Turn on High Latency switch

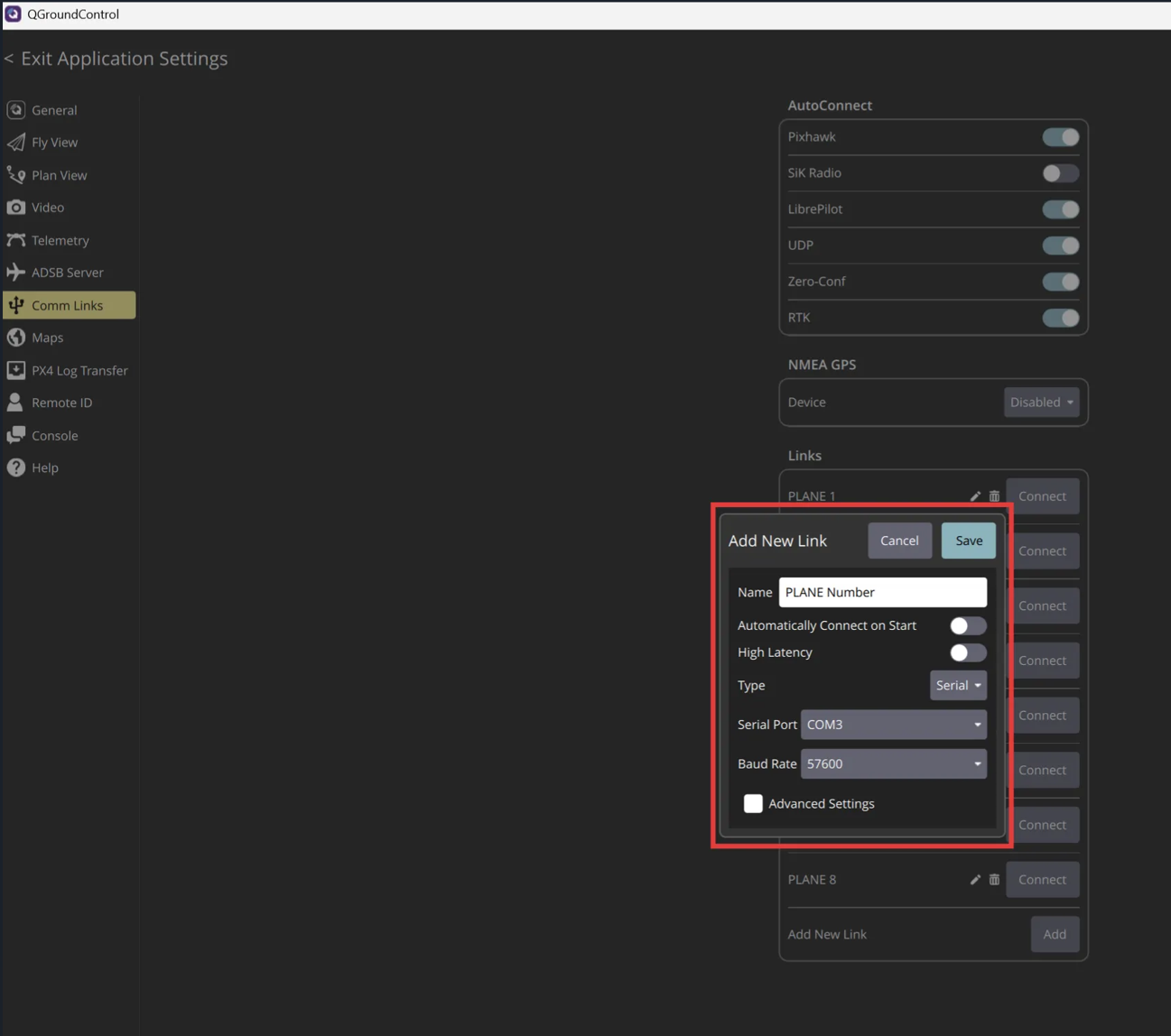click(968, 652)
